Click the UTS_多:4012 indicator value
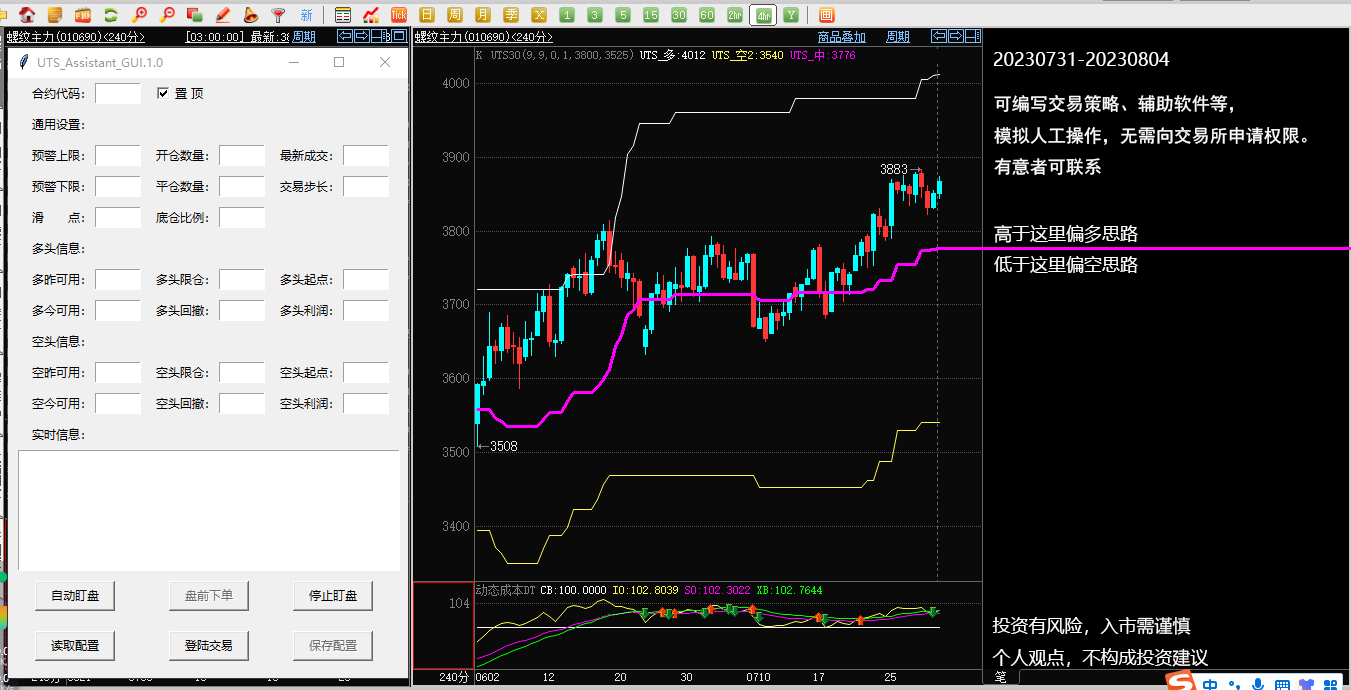The image size is (1351, 690). pos(672,56)
